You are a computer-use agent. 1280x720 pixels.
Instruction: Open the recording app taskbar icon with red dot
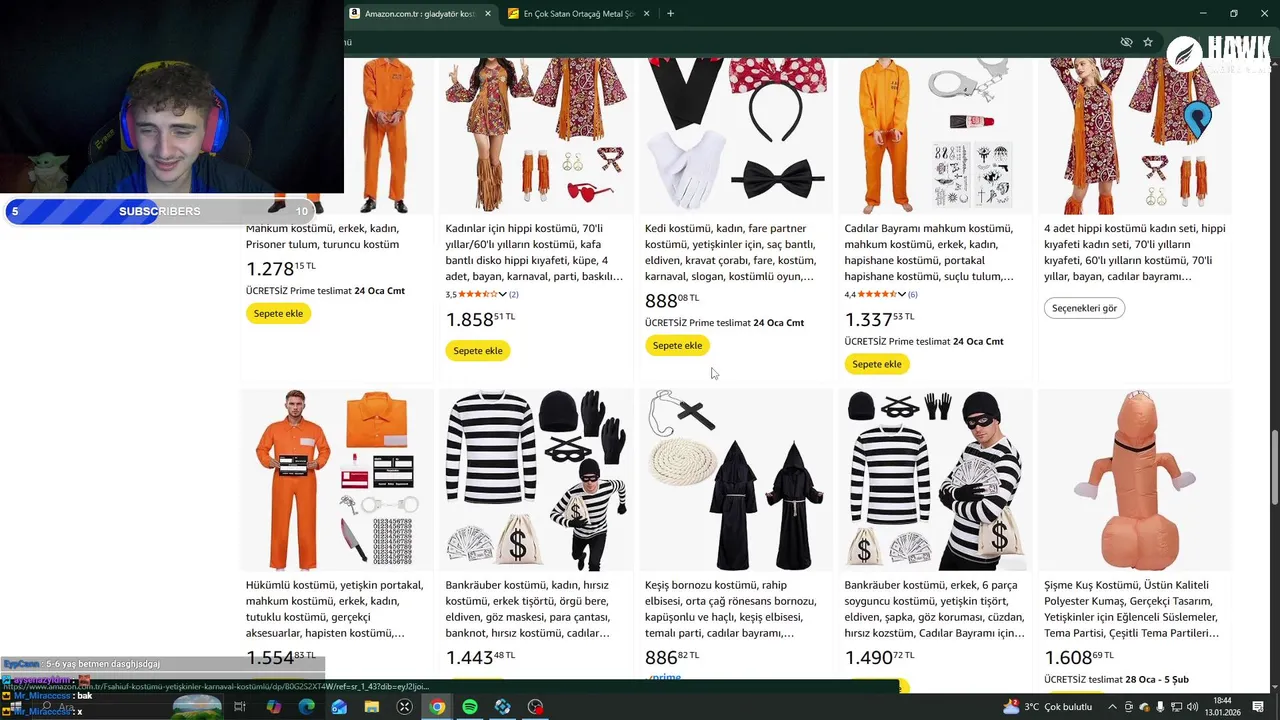[x=535, y=707]
